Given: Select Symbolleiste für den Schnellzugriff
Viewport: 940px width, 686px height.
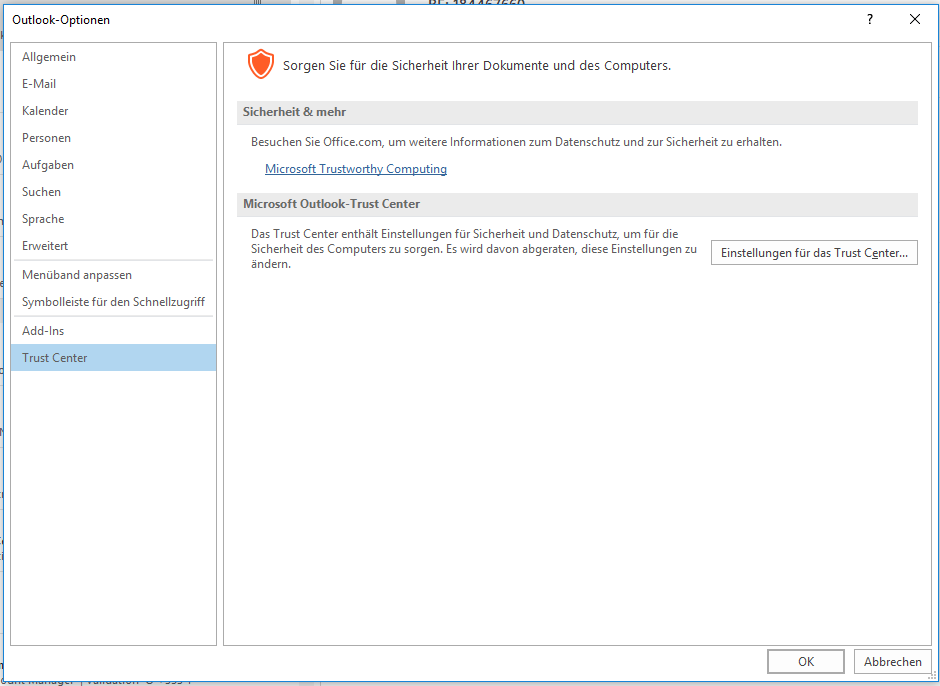Looking at the screenshot, I should (113, 302).
